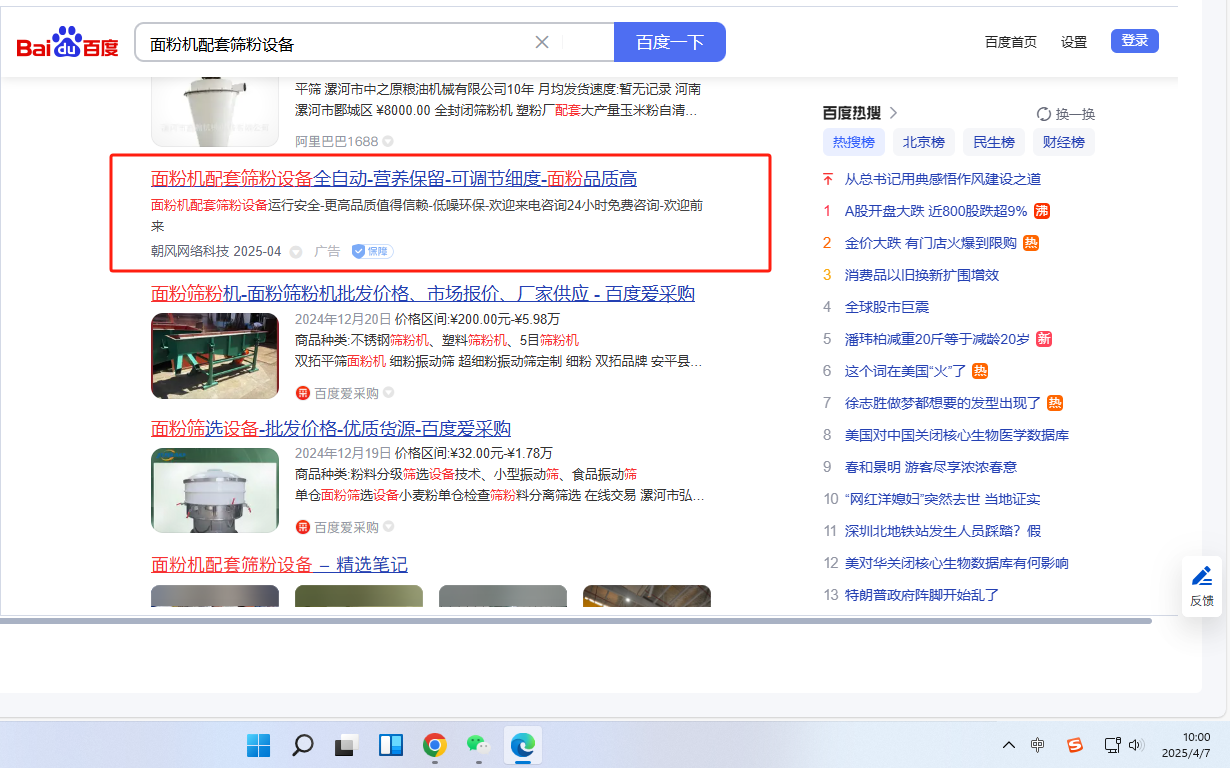
Task: Click the 换一换 refresh icon
Action: tap(1044, 114)
